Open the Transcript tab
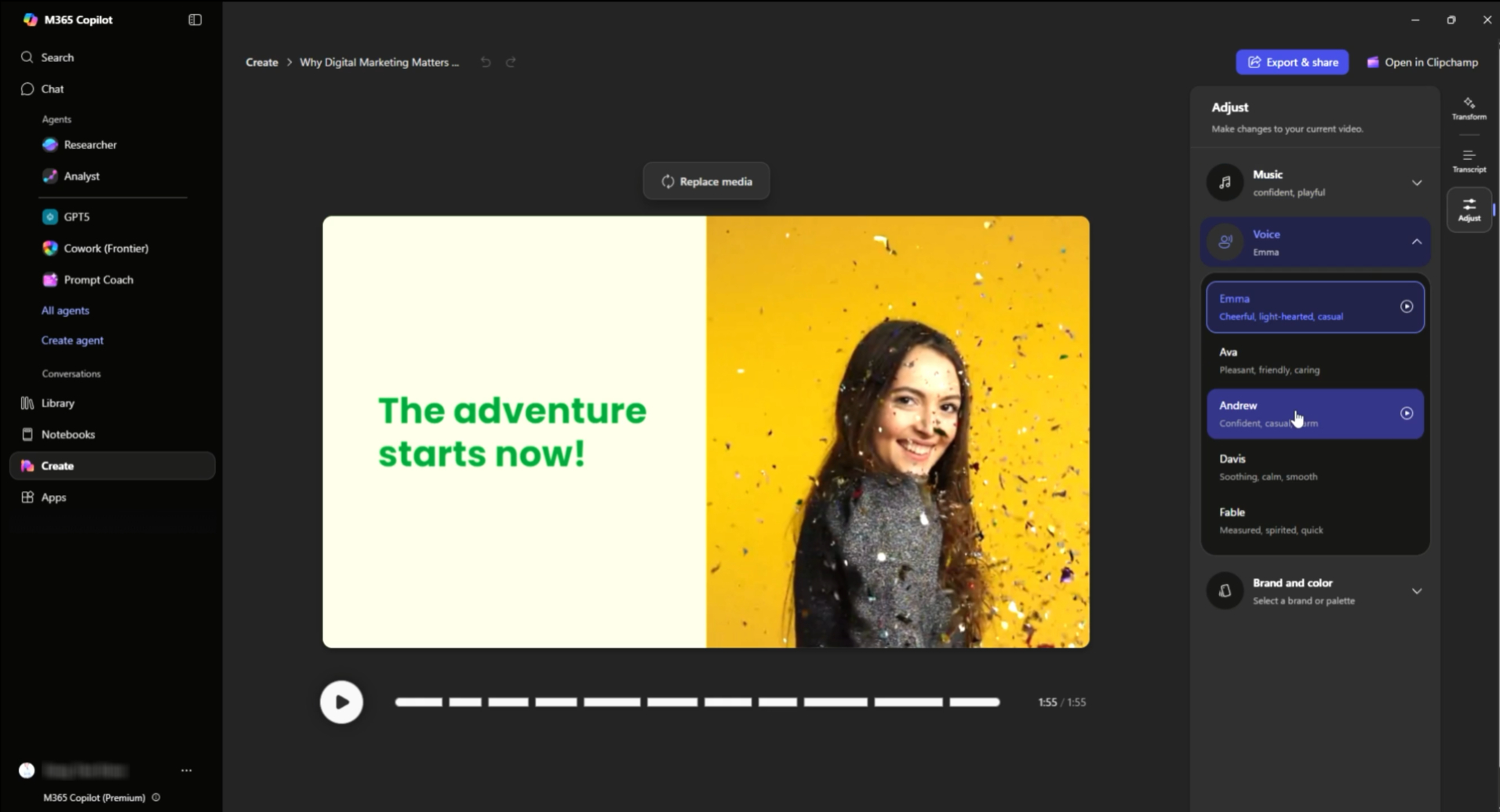The image size is (1500, 812). (1469, 161)
